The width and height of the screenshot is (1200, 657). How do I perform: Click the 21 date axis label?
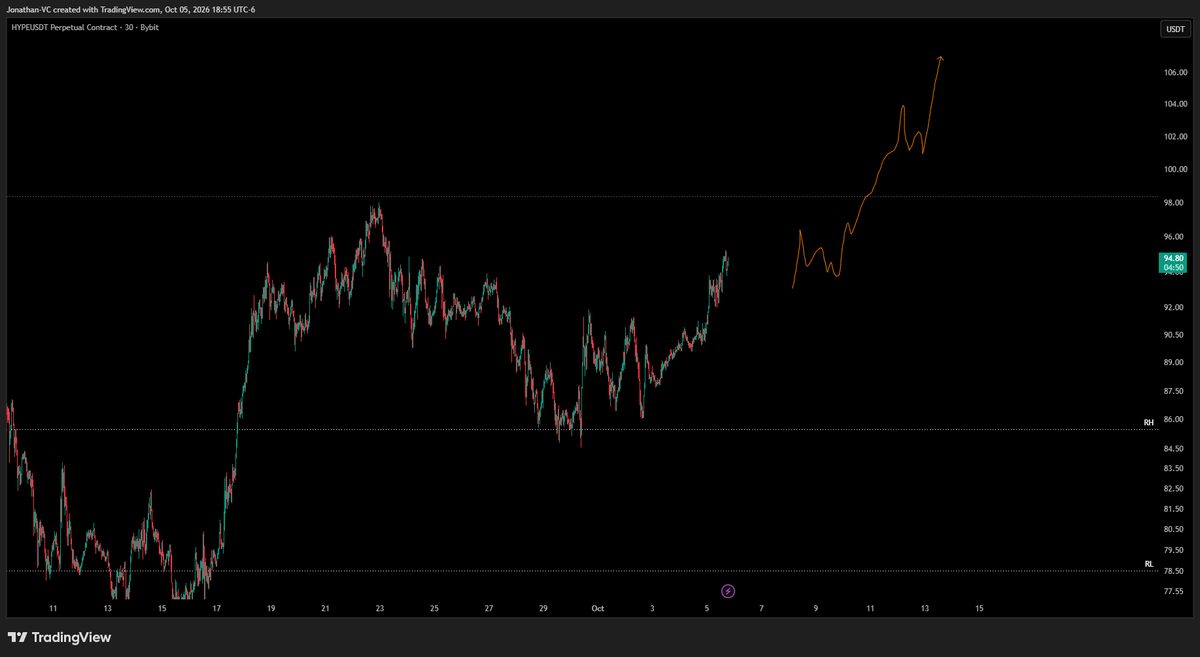(x=325, y=608)
